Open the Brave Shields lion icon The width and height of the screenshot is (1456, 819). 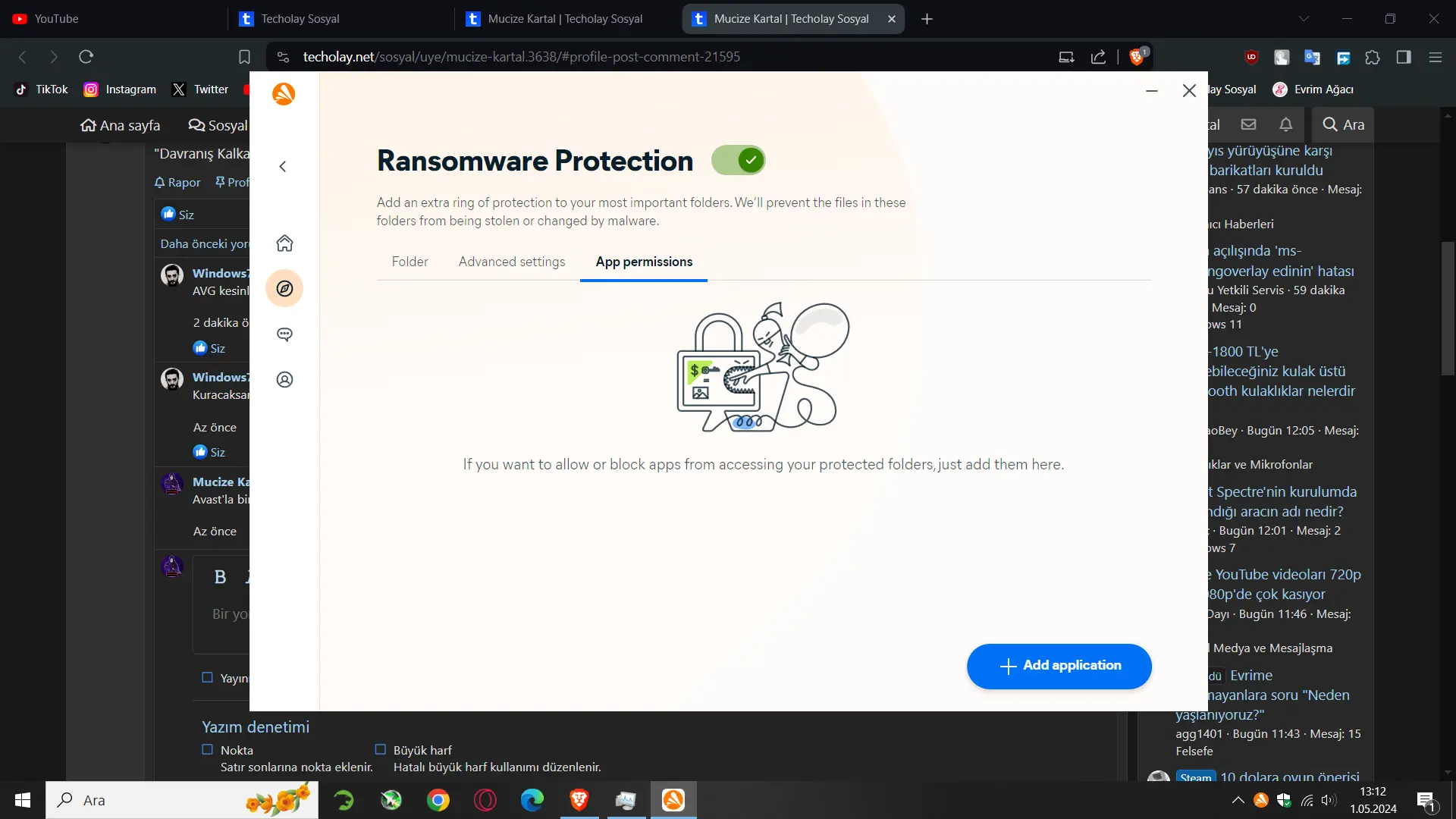click(1137, 57)
